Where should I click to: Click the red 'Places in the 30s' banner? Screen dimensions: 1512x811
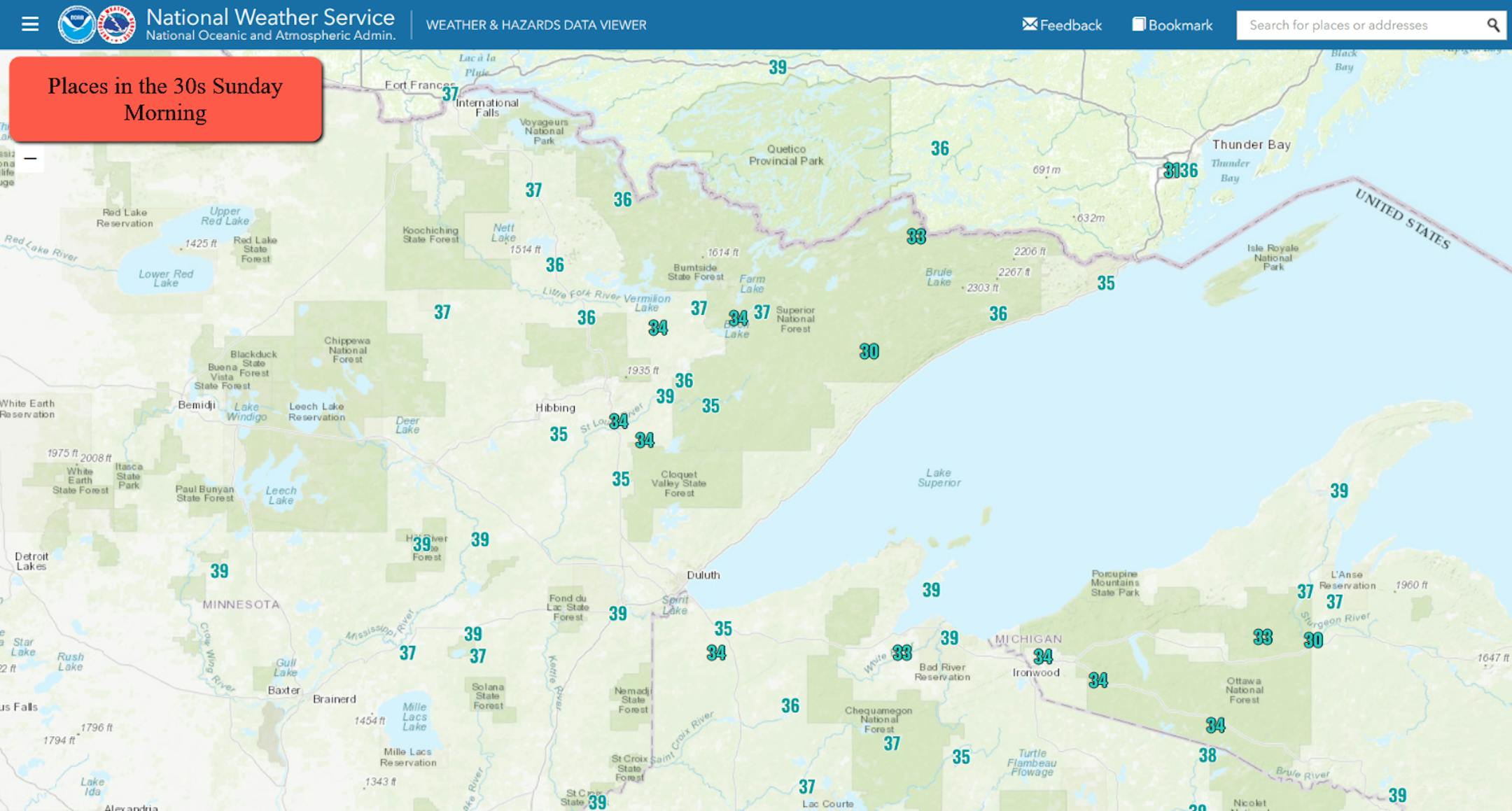166,99
